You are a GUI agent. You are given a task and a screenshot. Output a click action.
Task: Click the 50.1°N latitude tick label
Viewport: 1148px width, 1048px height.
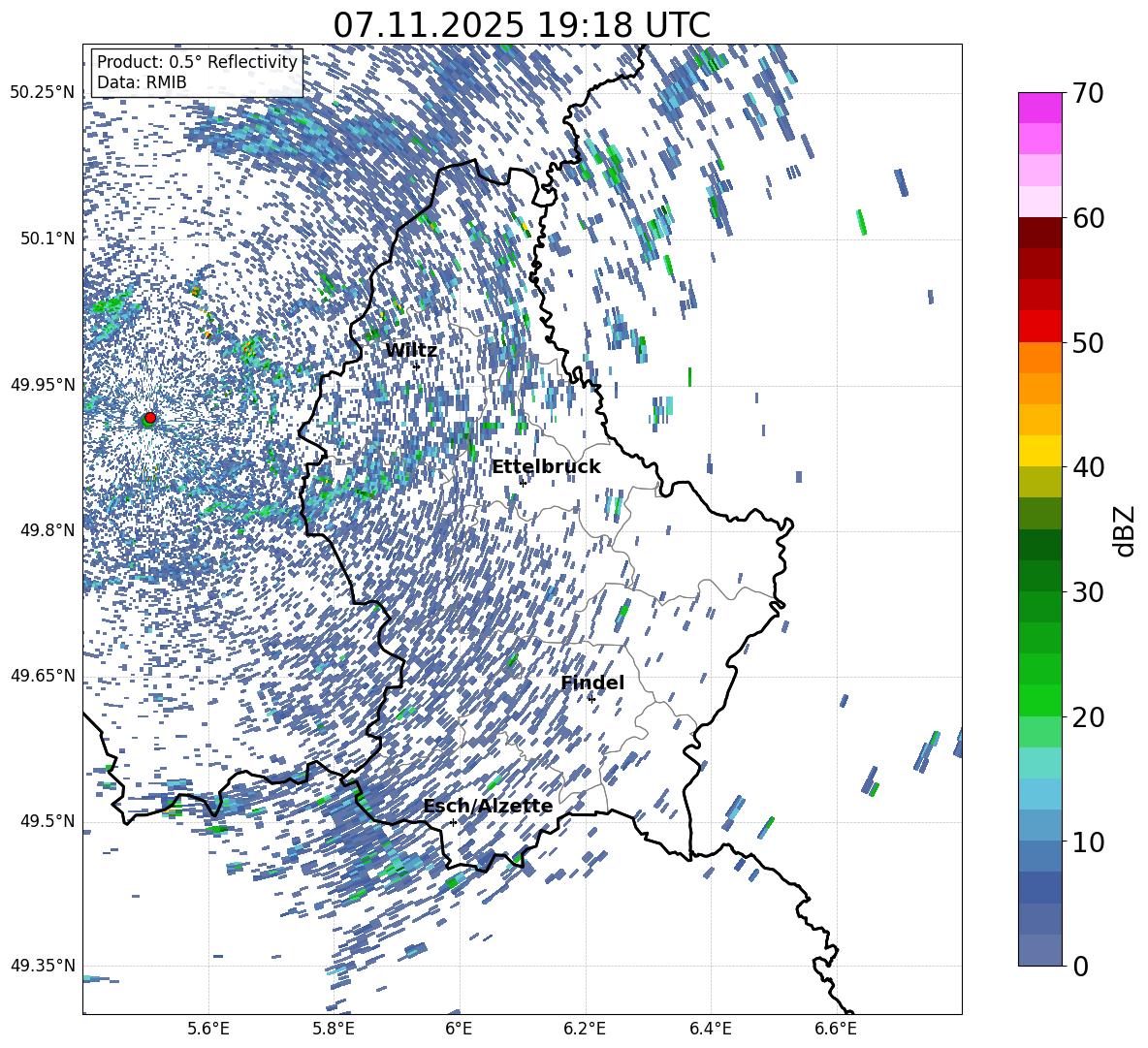43,238
